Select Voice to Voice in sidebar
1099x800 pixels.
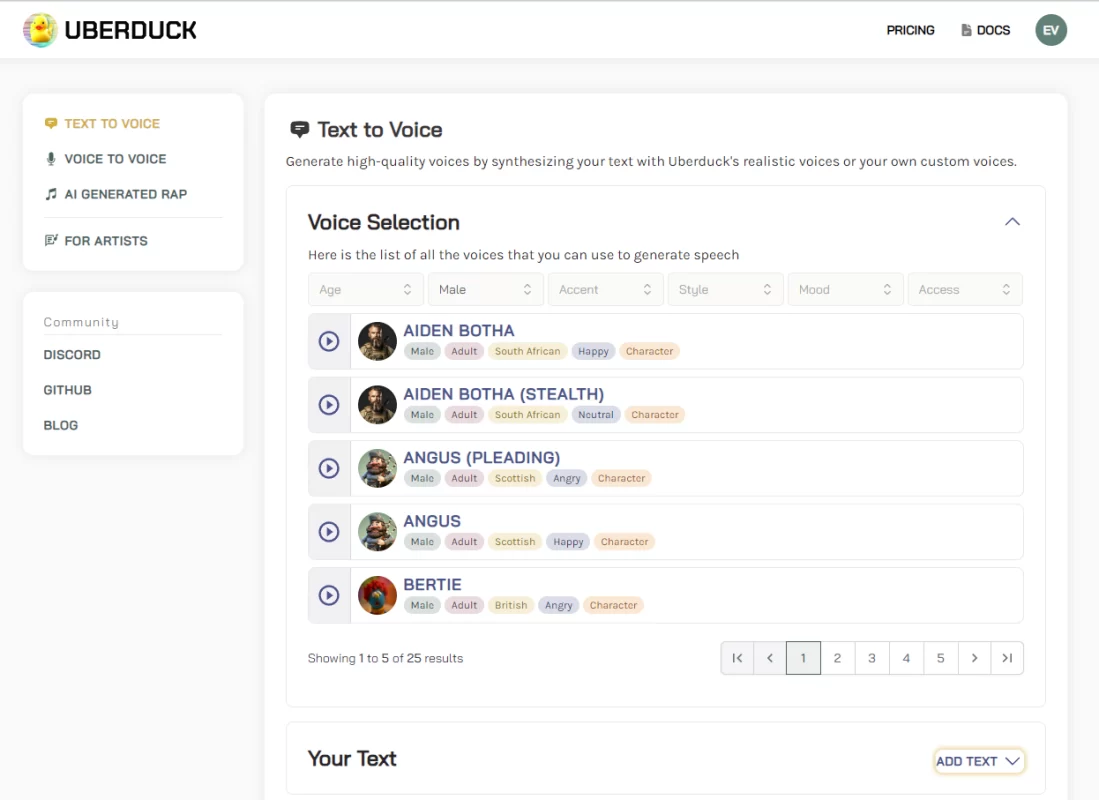[x=106, y=159]
